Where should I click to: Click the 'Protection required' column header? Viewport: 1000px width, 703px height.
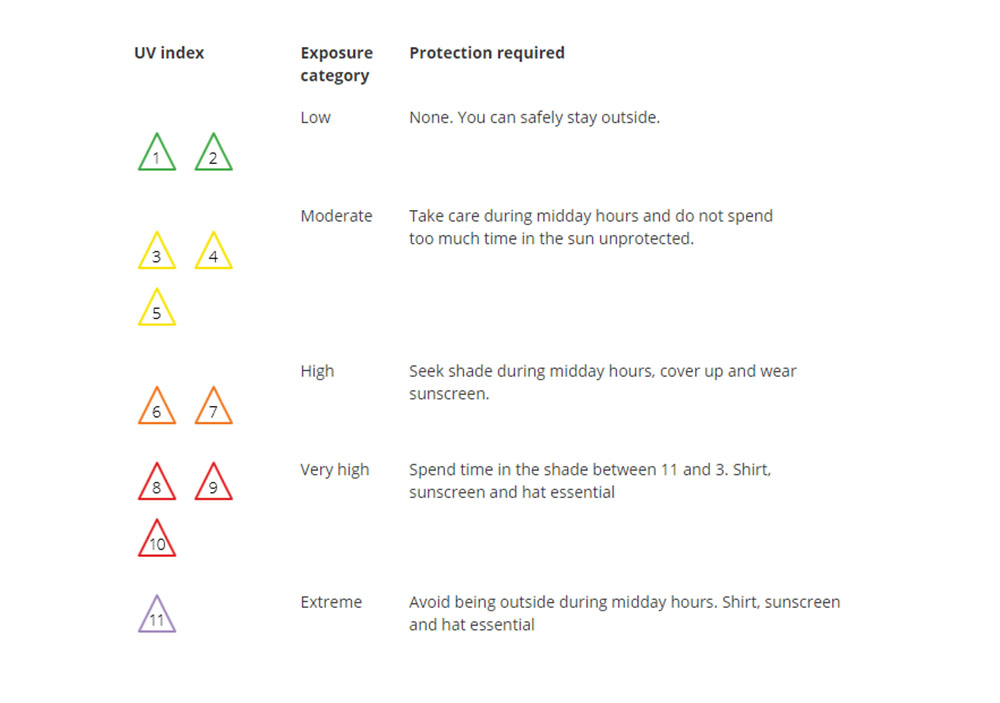click(x=487, y=53)
